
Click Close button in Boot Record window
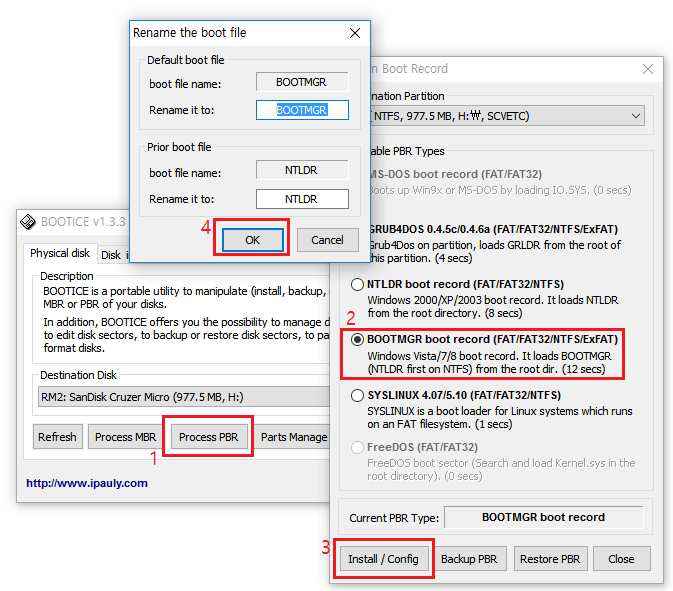click(x=621, y=559)
